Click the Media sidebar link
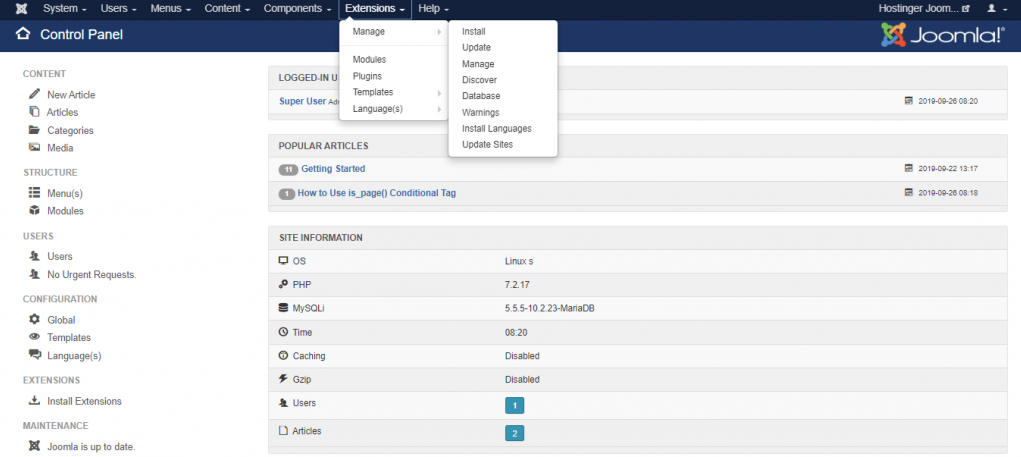1021x457 pixels. [60, 148]
